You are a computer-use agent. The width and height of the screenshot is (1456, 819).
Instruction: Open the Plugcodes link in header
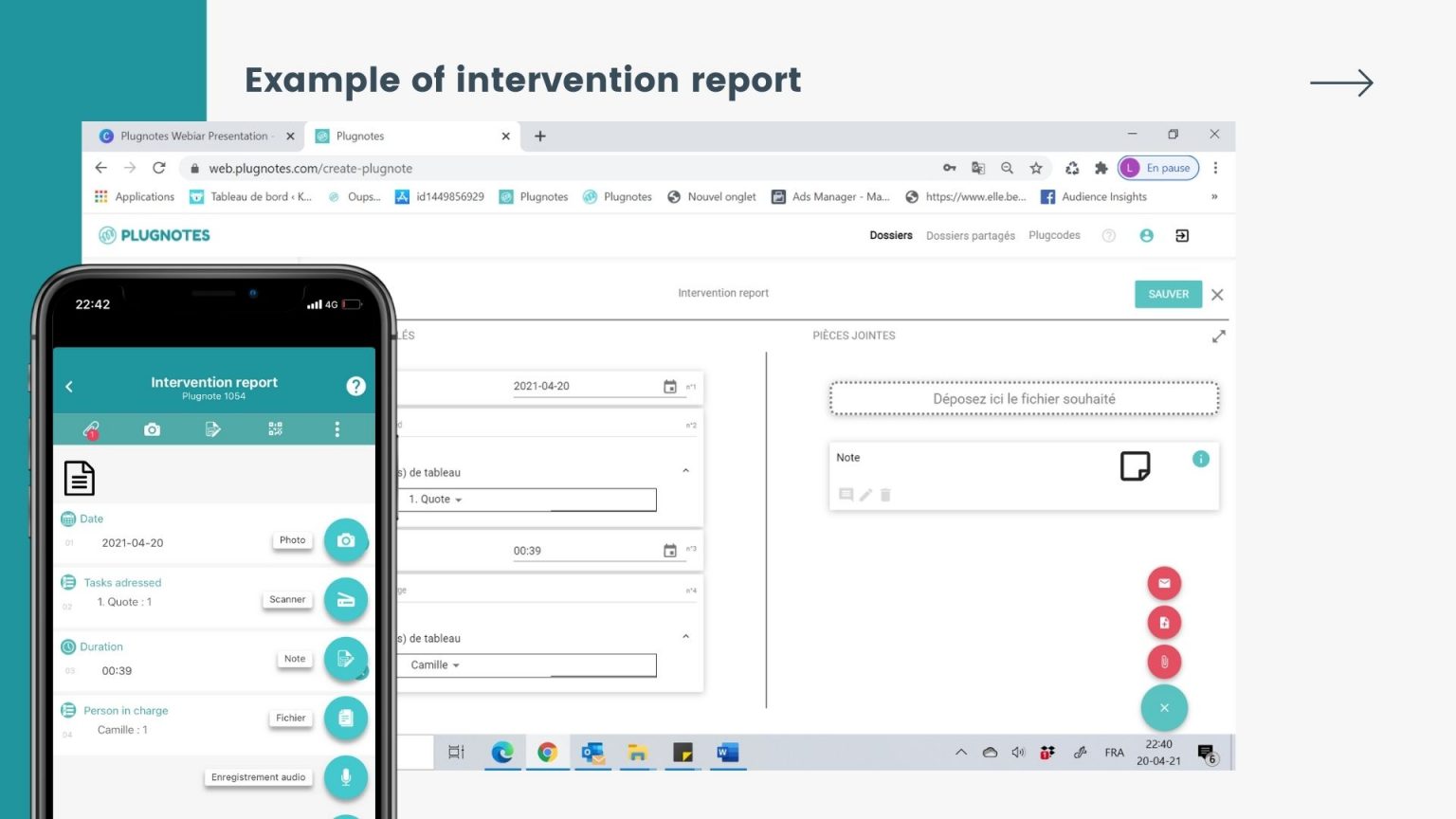point(1054,236)
